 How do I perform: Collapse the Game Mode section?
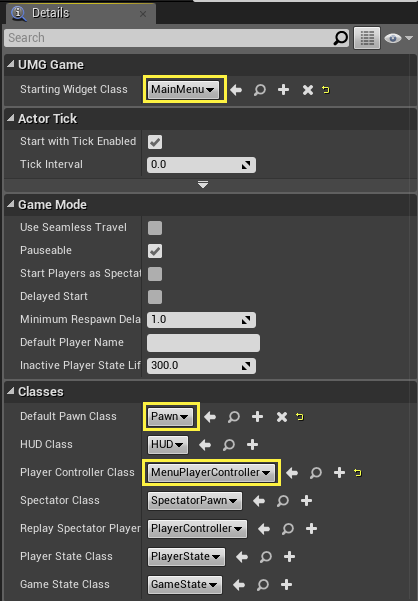tap(11, 204)
